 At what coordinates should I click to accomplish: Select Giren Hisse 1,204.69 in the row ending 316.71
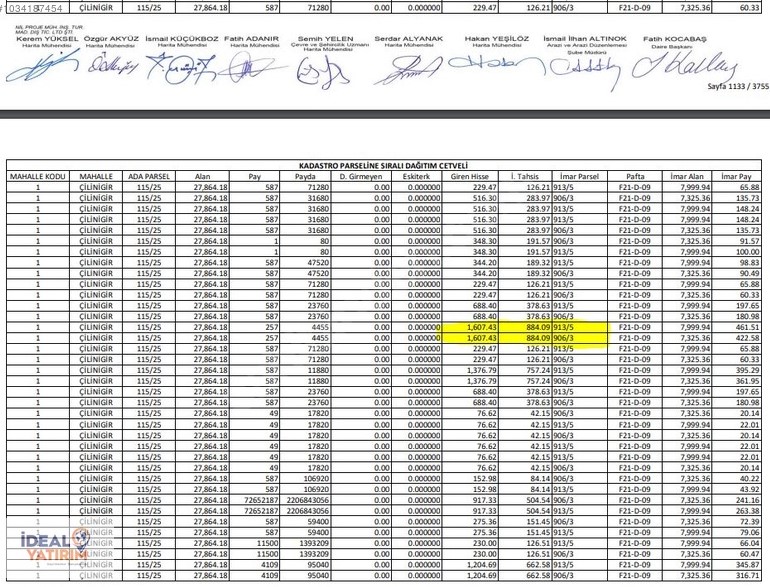(x=481, y=576)
